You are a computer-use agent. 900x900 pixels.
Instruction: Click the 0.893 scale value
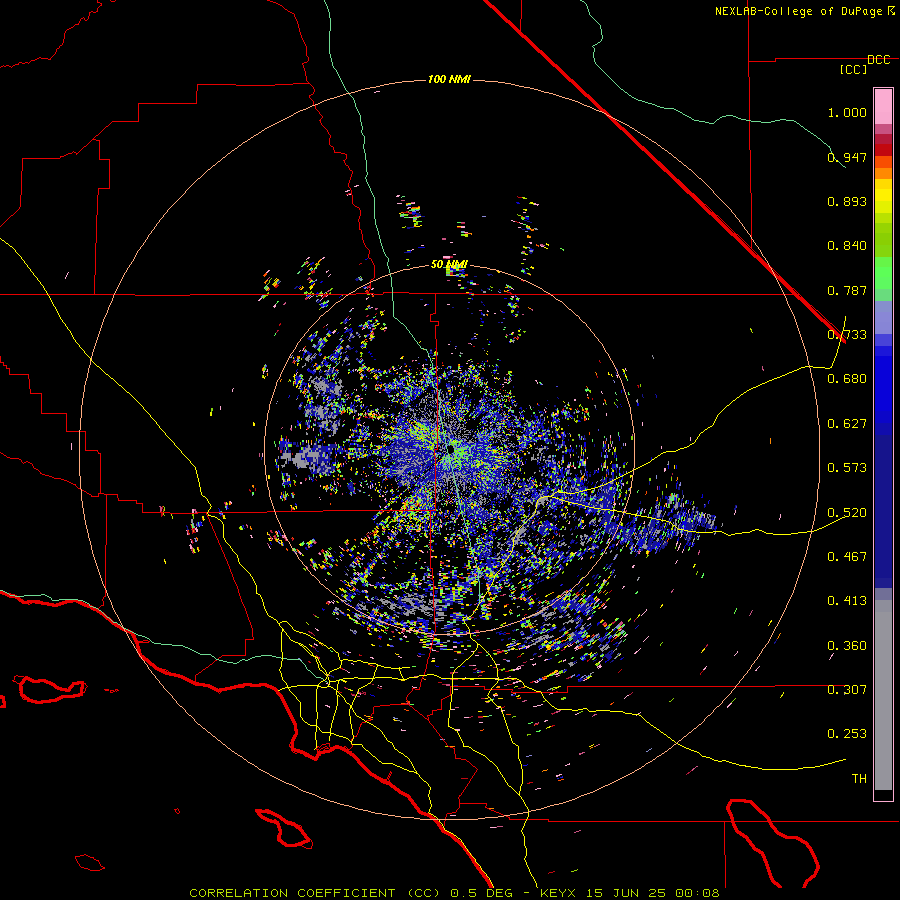(x=847, y=201)
